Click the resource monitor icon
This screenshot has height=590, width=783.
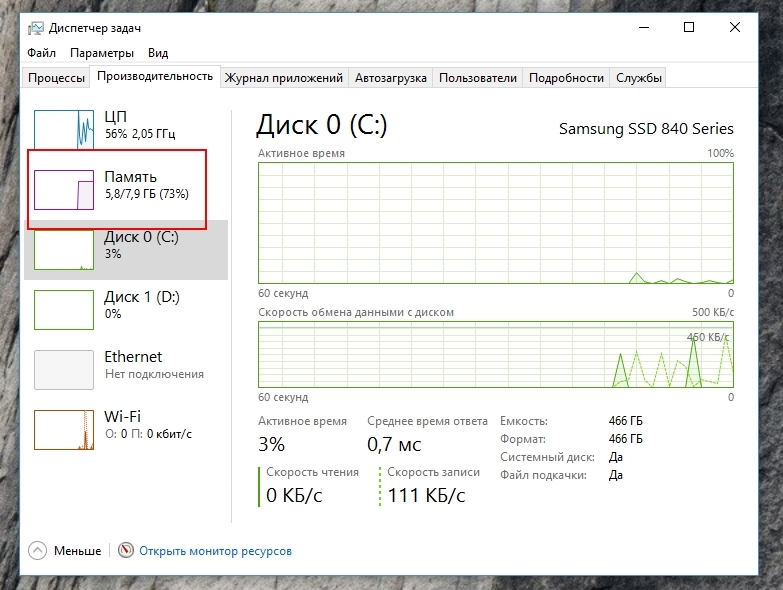(x=126, y=550)
